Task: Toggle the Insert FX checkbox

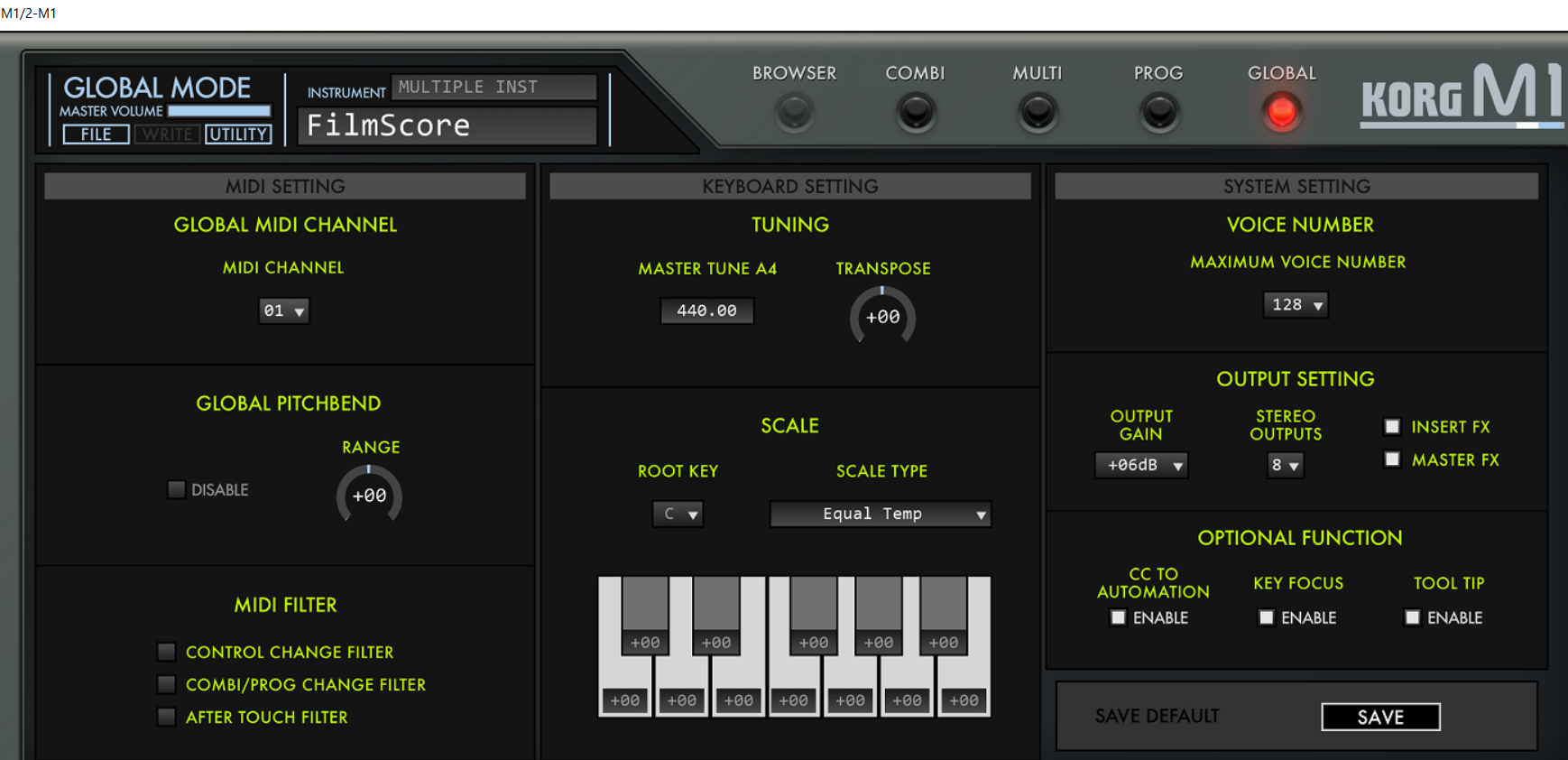Action: click(x=1392, y=426)
